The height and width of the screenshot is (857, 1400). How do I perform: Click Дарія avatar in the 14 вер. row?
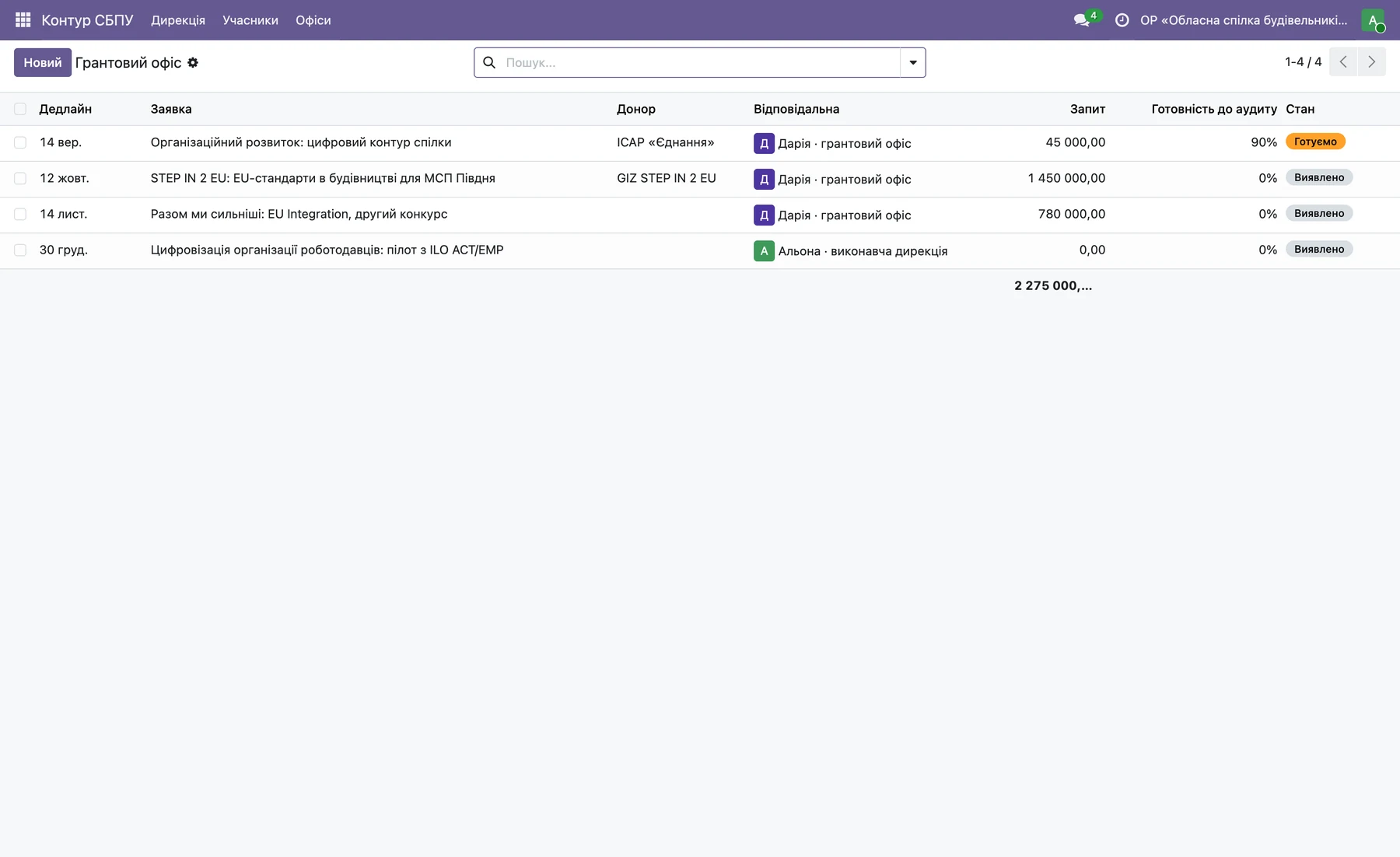click(764, 143)
